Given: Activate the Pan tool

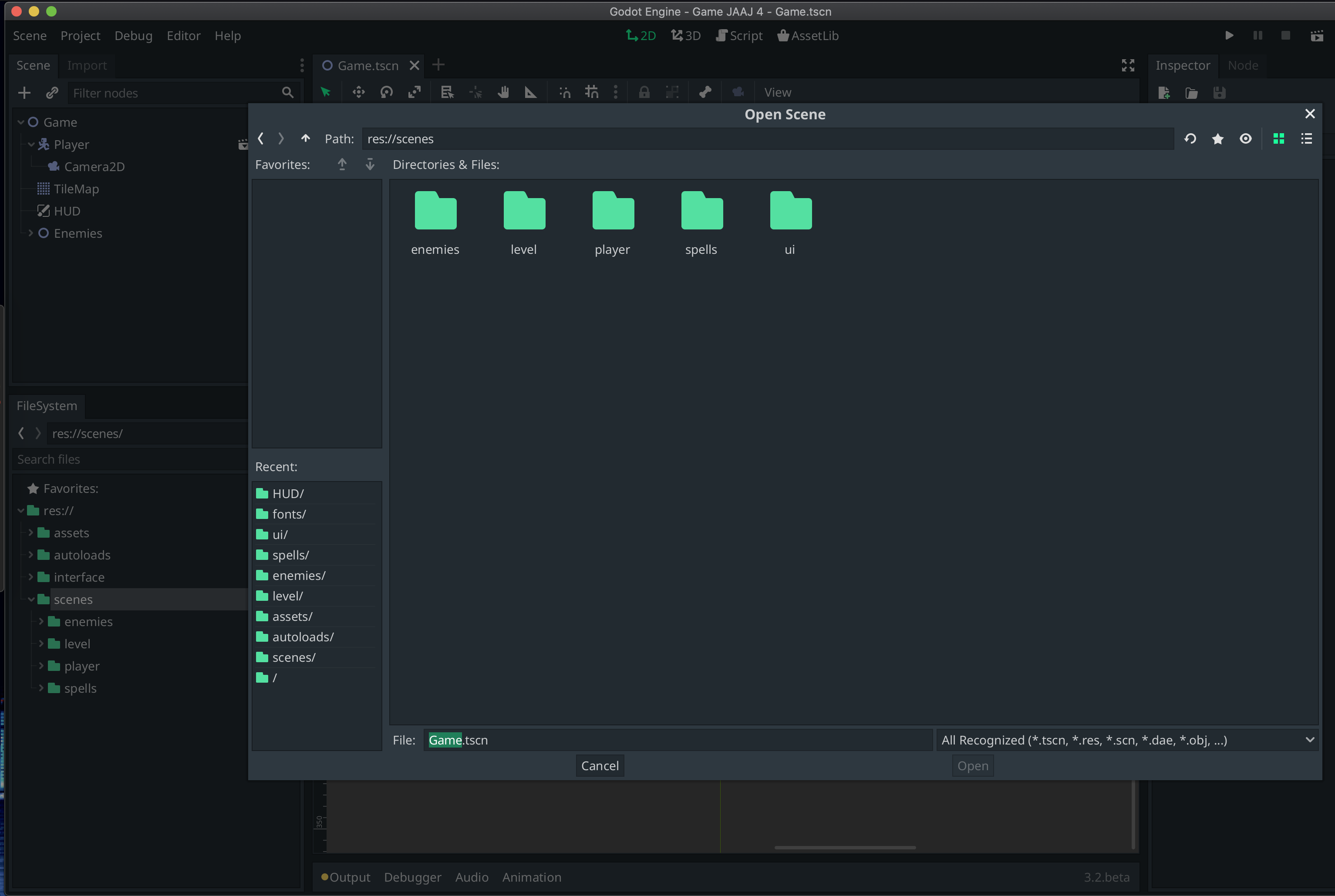Looking at the screenshot, I should (x=503, y=91).
